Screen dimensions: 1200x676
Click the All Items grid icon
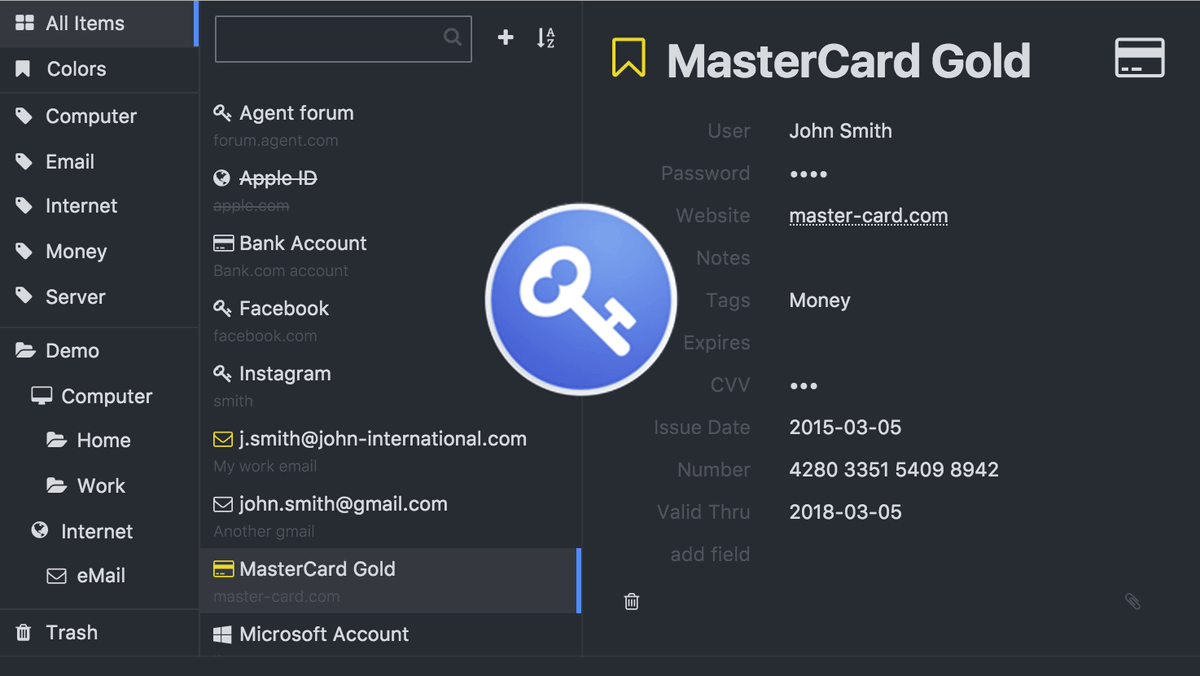(25, 22)
